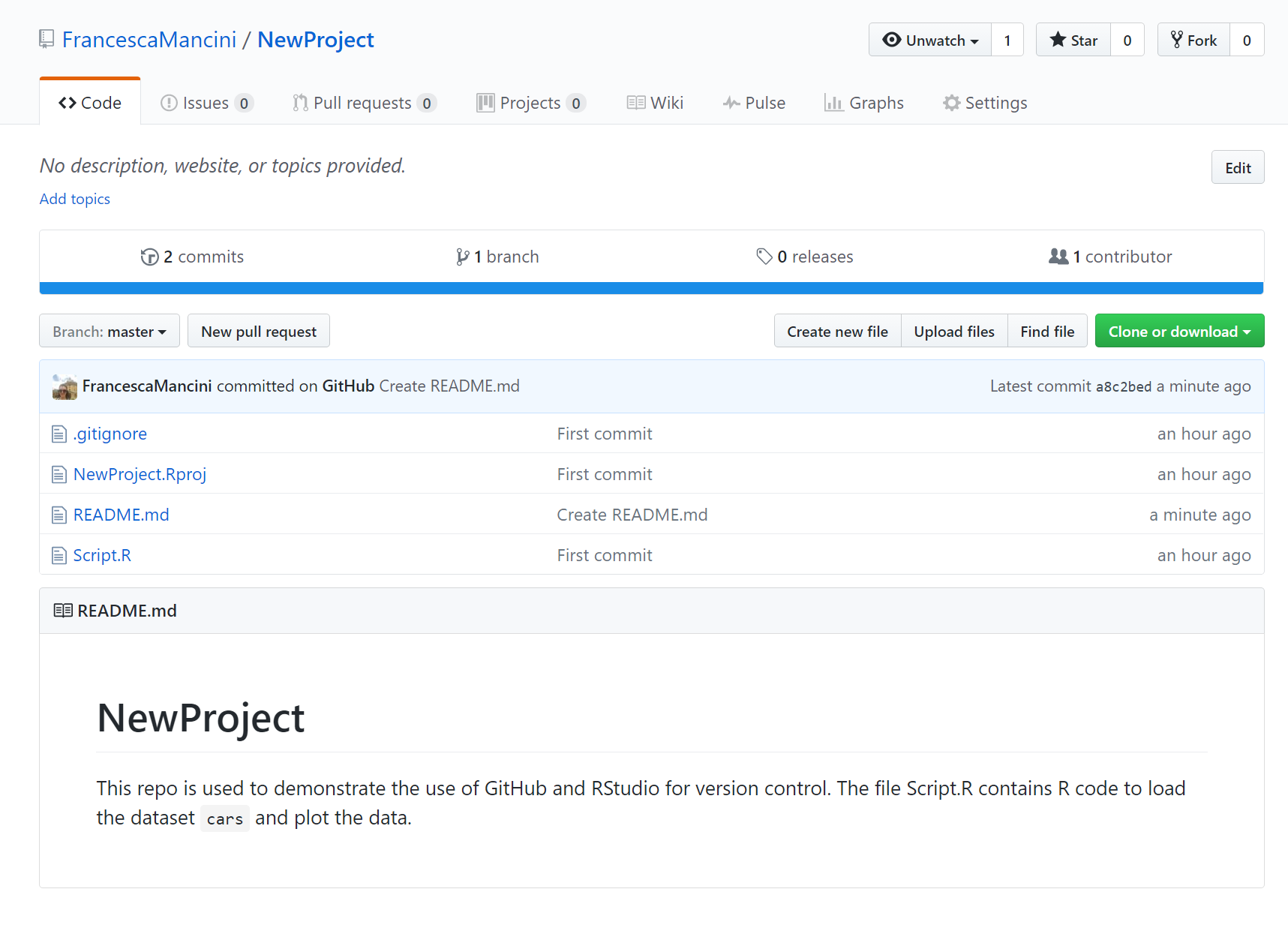Click the file icon next to Script.R

pyautogui.click(x=59, y=555)
